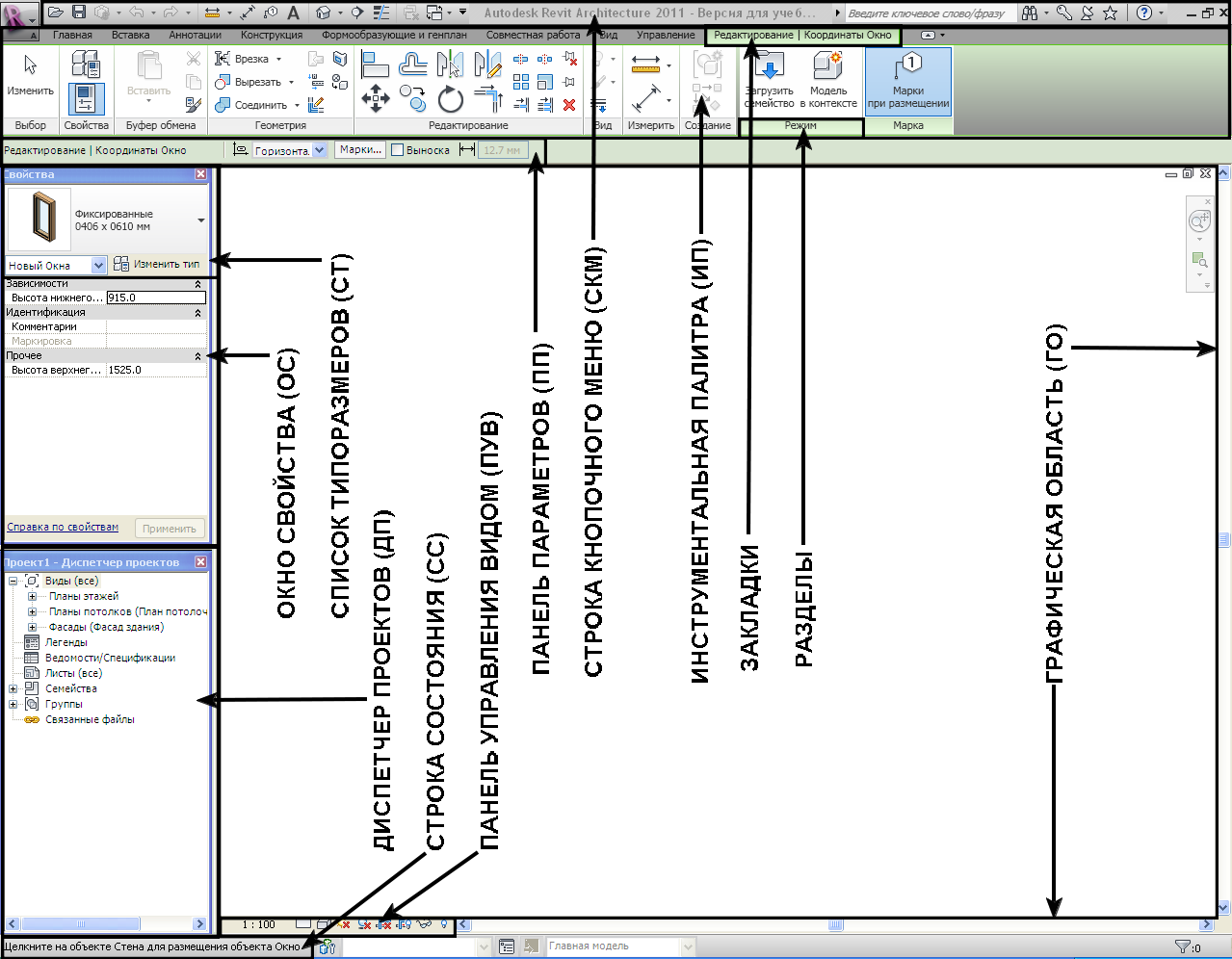Click the Save diskette icon
Viewport: 1232px width, 959px height.
click(80, 13)
